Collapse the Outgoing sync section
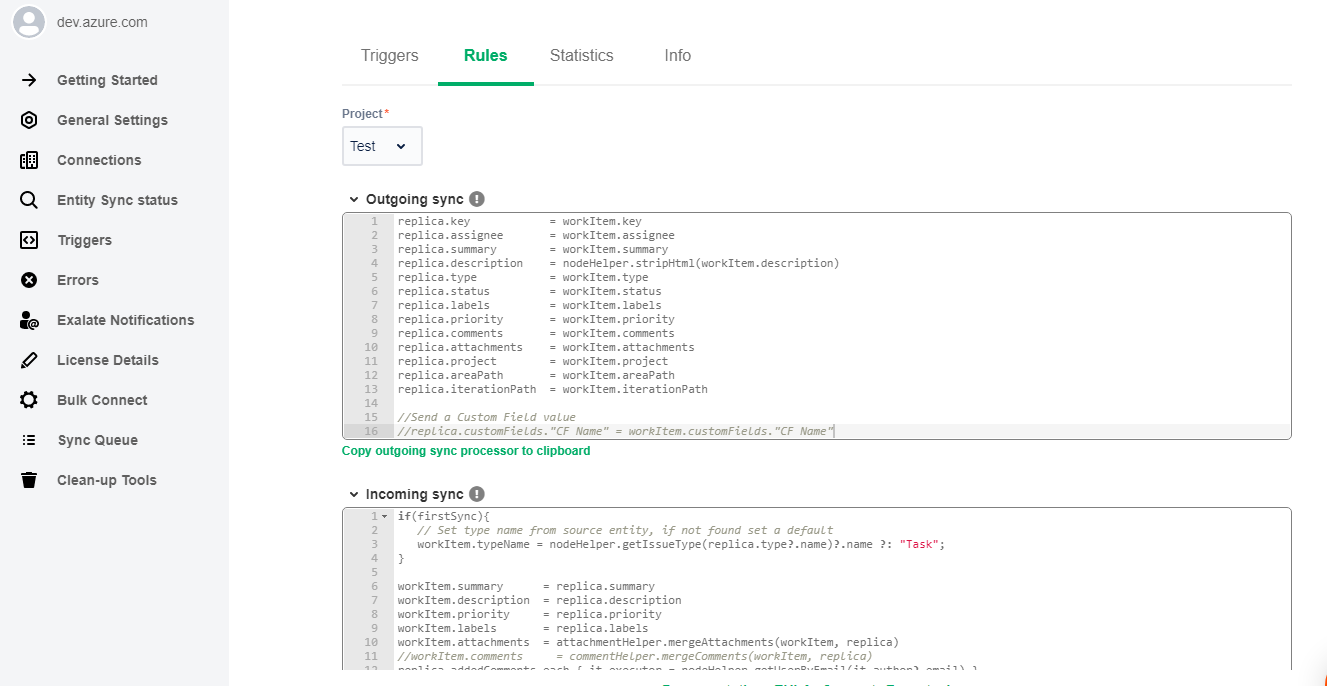The image size is (1327, 686). coord(354,200)
